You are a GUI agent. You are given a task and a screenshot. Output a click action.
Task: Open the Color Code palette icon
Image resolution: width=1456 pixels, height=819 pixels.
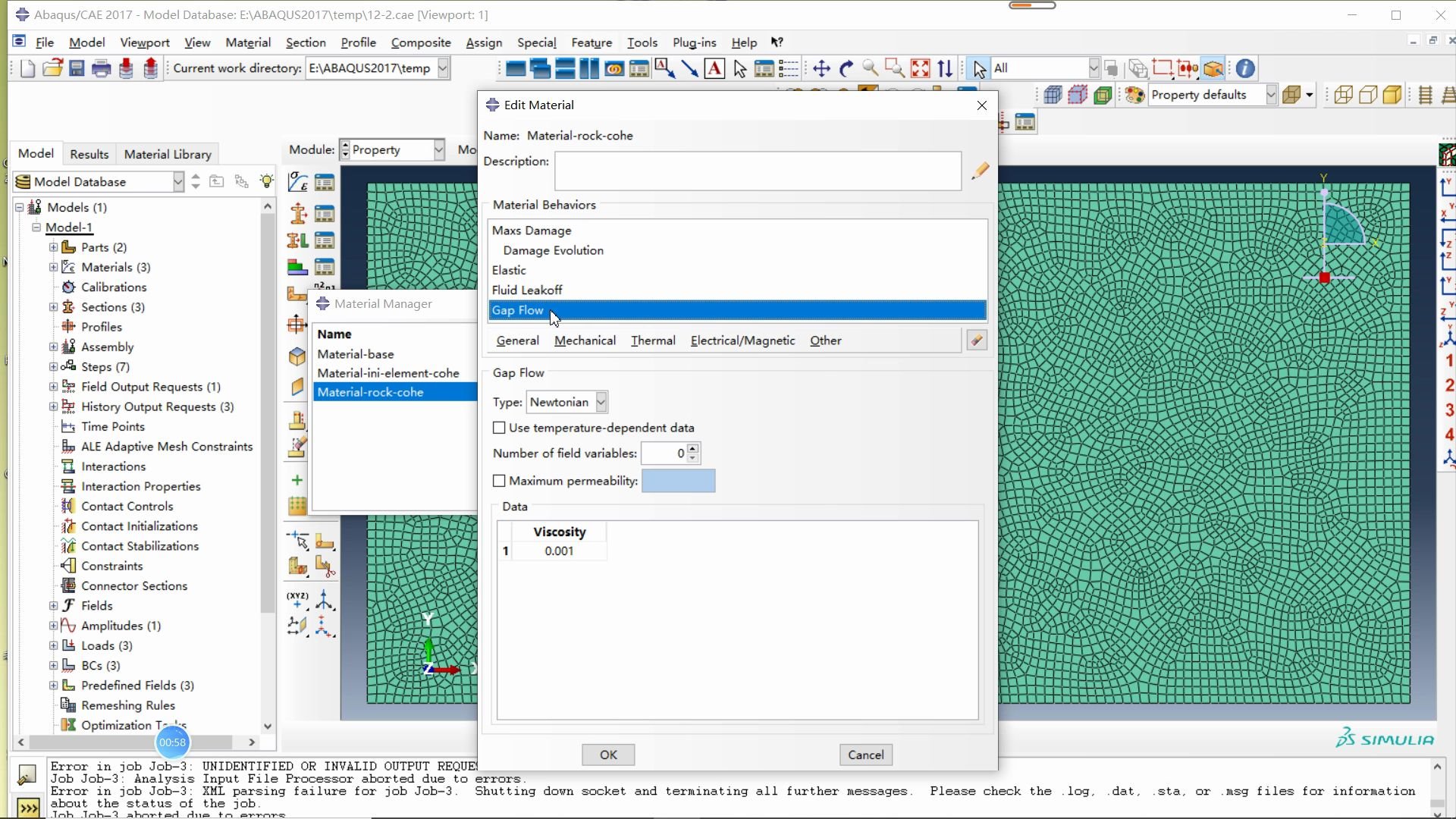(1134, 95)
